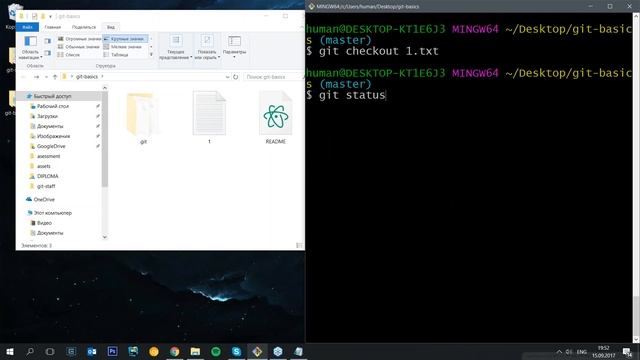The width and height of the screenshot is (640, 360).
Task: Open Показать или скрыть dropdown
Action: point(207,47)
